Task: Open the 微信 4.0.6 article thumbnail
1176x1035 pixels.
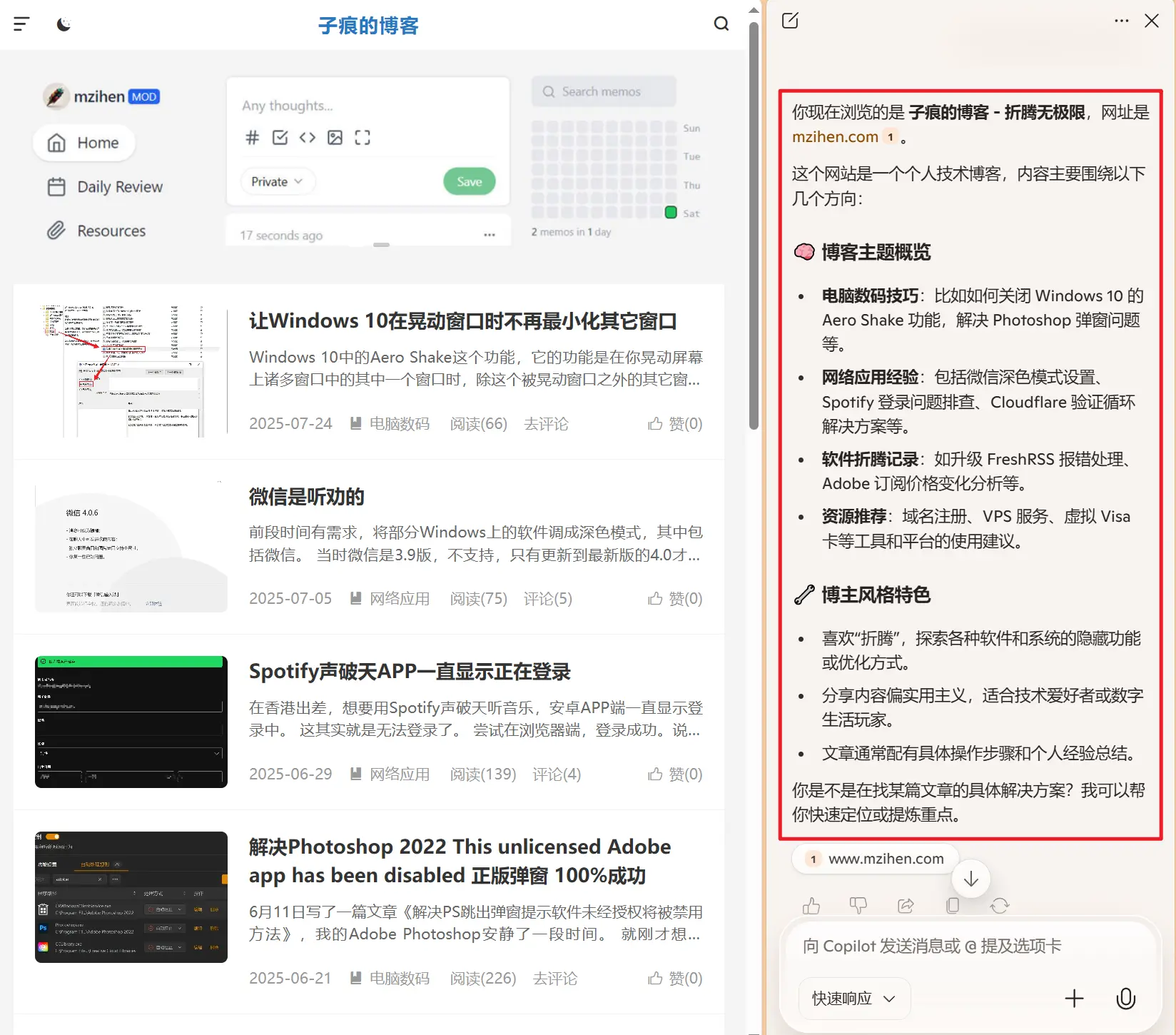Action: coord(131,546)
